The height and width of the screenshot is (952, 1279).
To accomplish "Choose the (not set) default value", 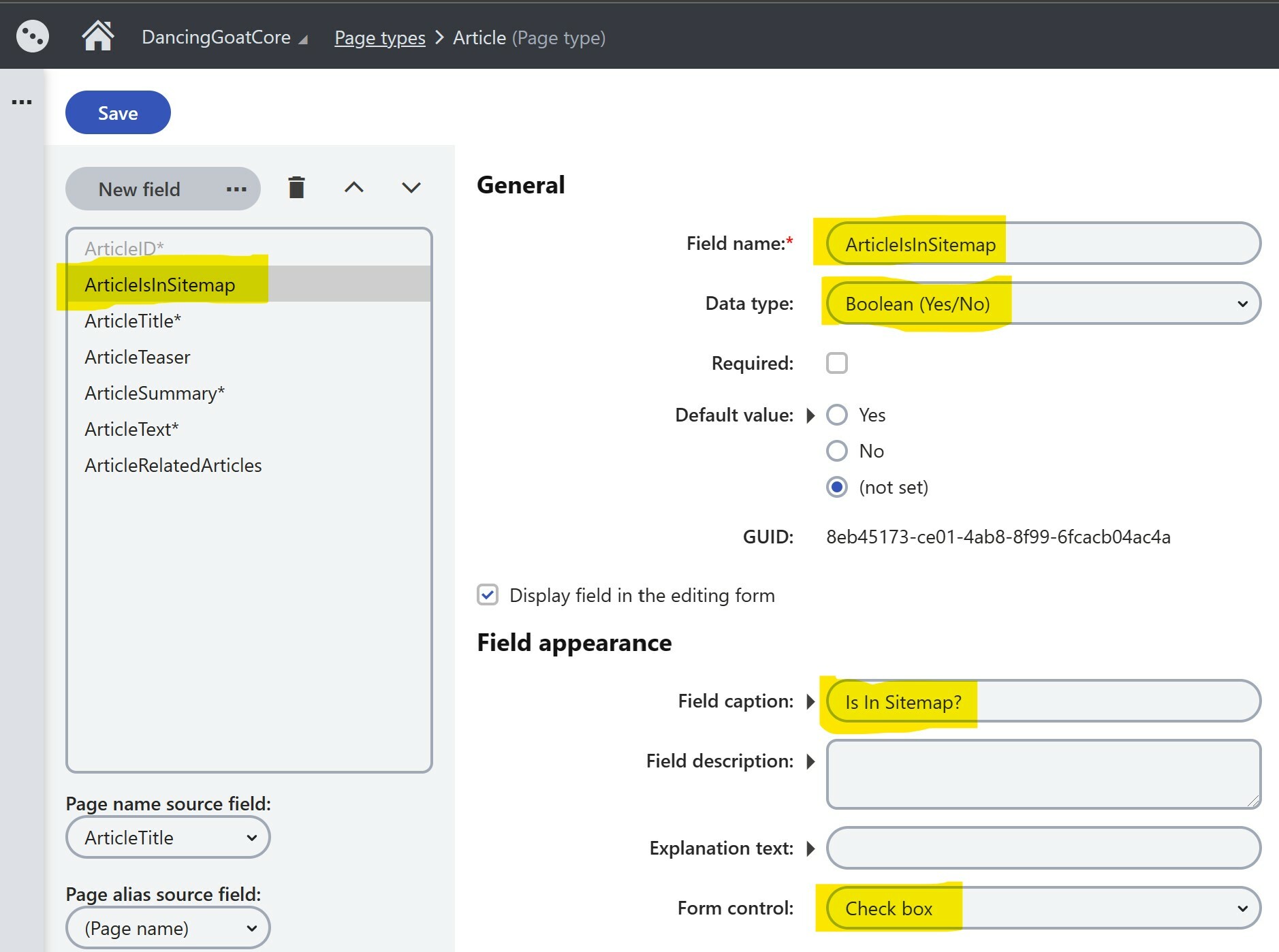I will coord(837,487).
